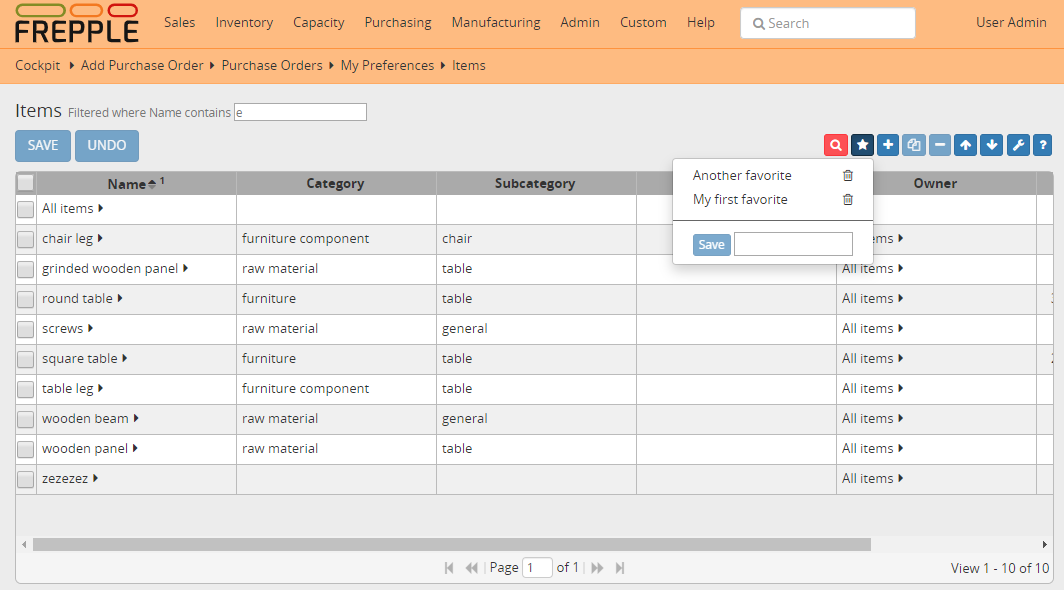Image resolution: width=1064 pixels, height=590 pixels.
Task: Click the UNDO button
Action: 106,145
